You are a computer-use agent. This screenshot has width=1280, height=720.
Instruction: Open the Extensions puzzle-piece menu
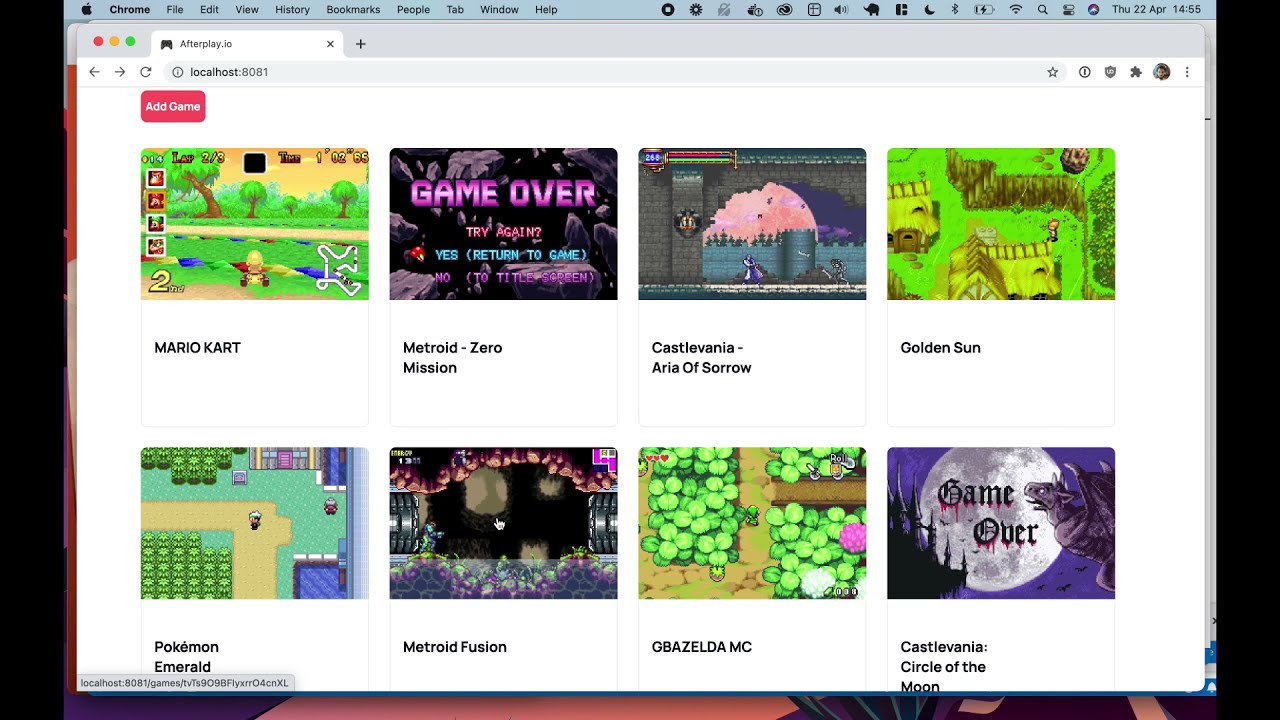[1136, 72]
